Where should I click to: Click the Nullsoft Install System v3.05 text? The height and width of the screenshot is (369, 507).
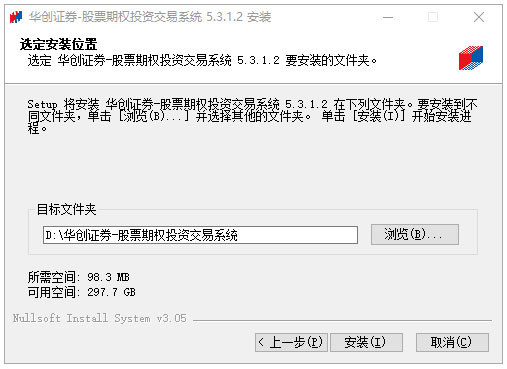pos(100,318)
